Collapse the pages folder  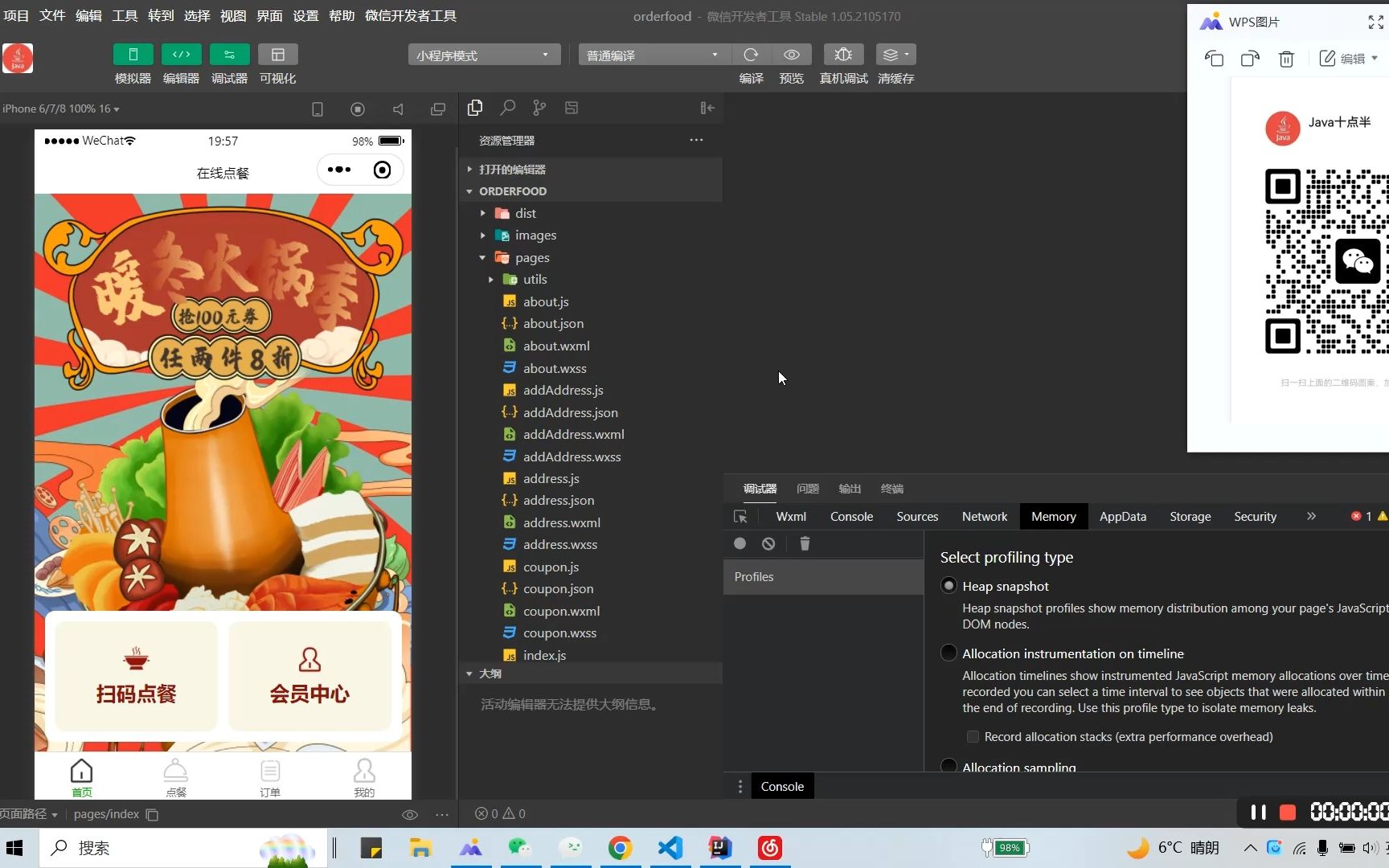590,258
